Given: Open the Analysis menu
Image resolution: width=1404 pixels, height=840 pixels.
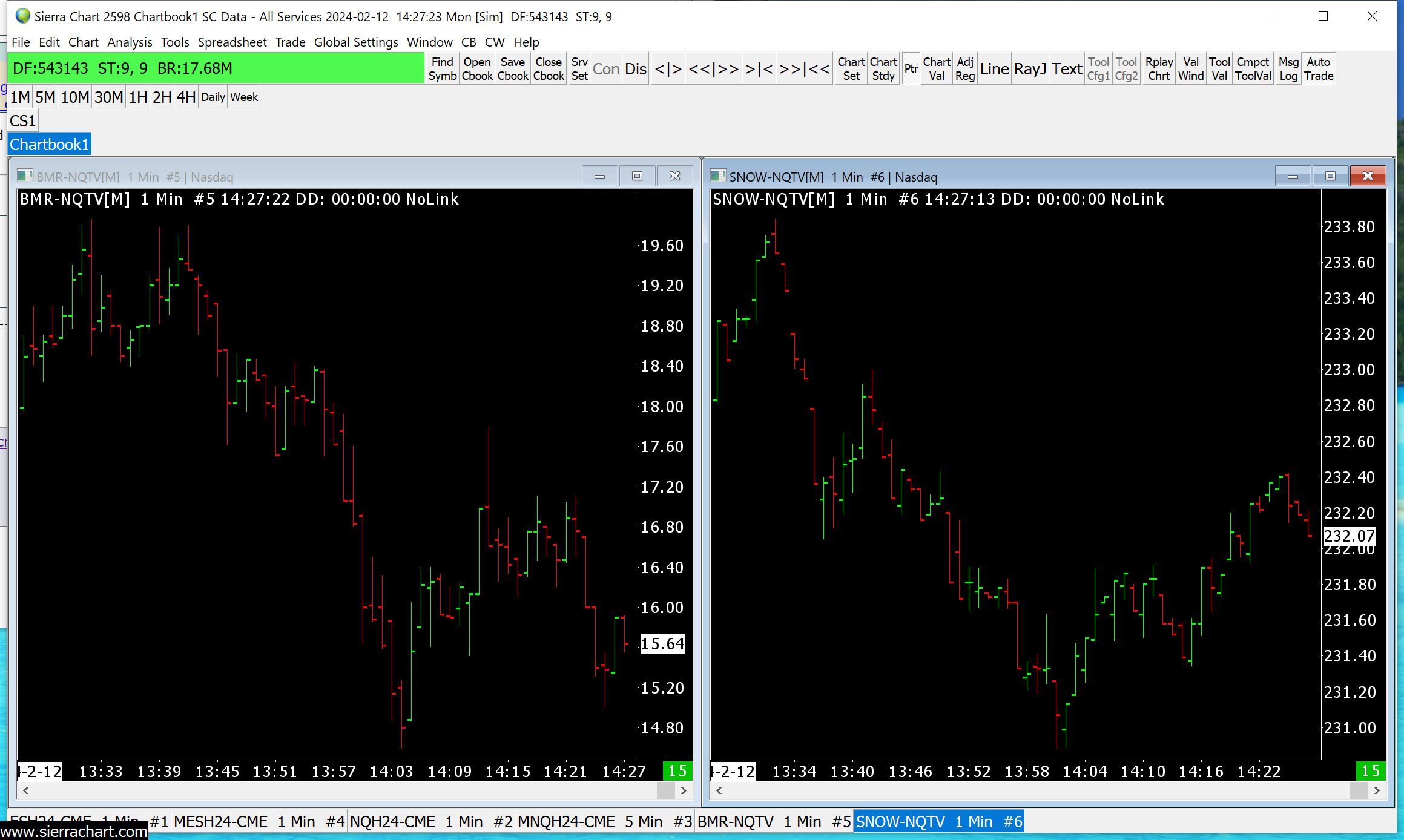Looking at the screenshot, I should [x=130, y=42].
